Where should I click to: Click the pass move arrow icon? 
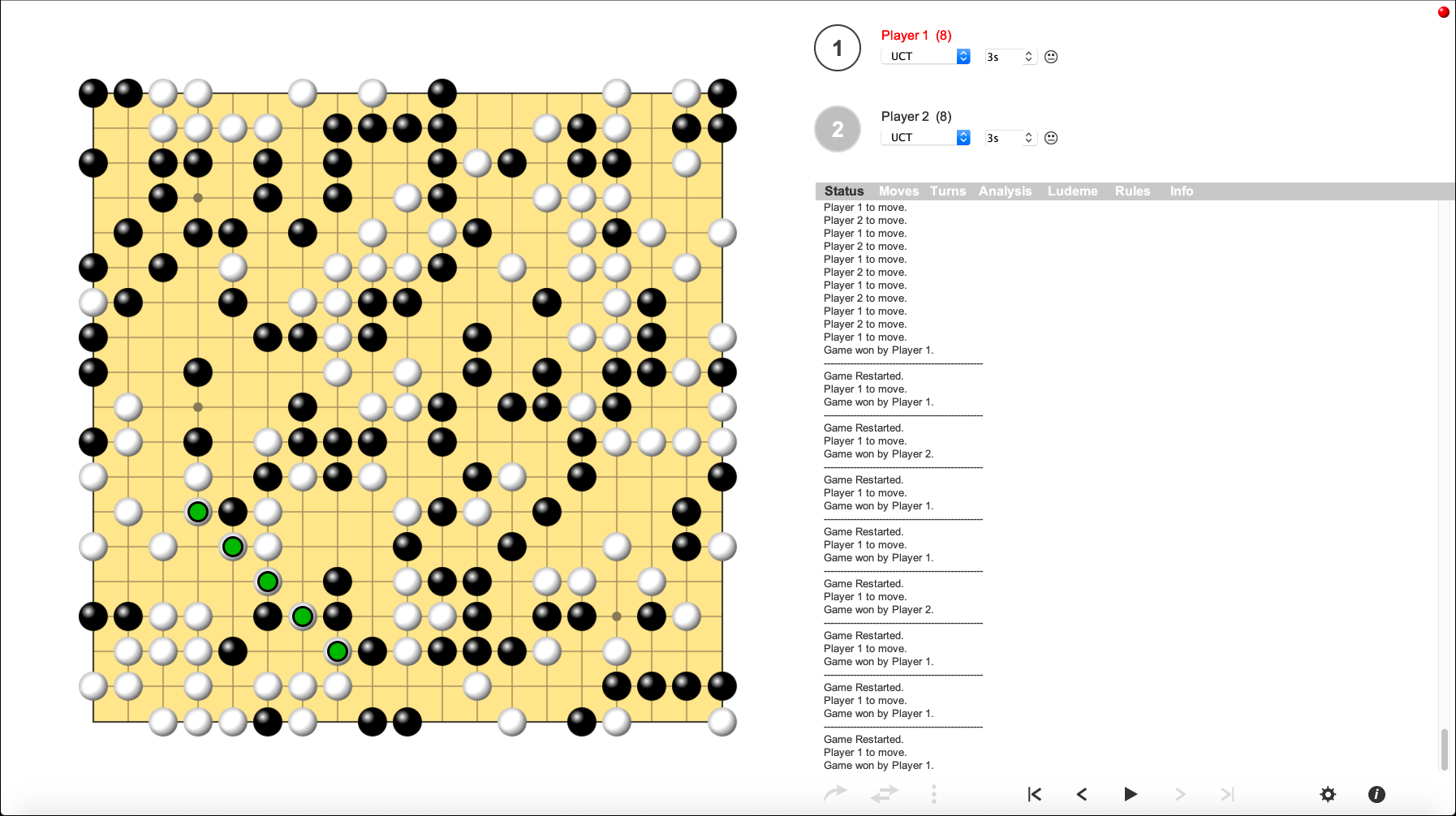click(x=836, y=794)
